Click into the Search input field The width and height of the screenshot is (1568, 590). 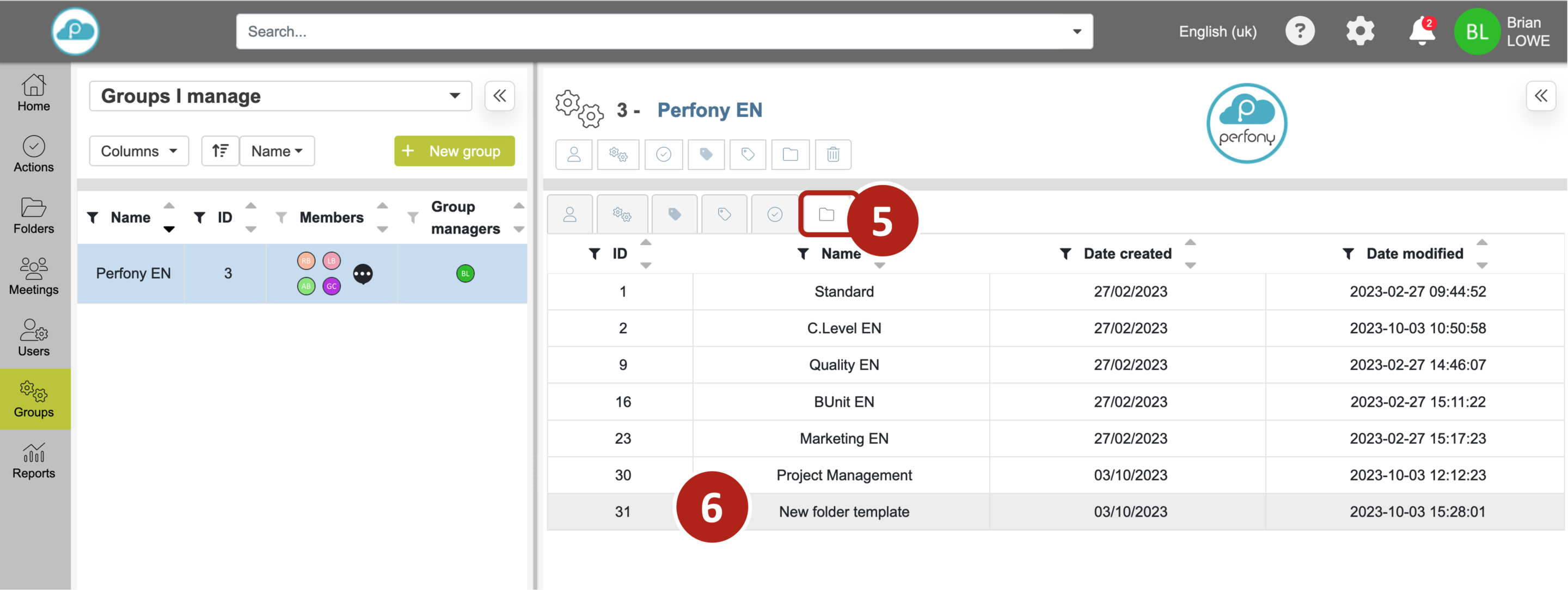pos(651,32)
